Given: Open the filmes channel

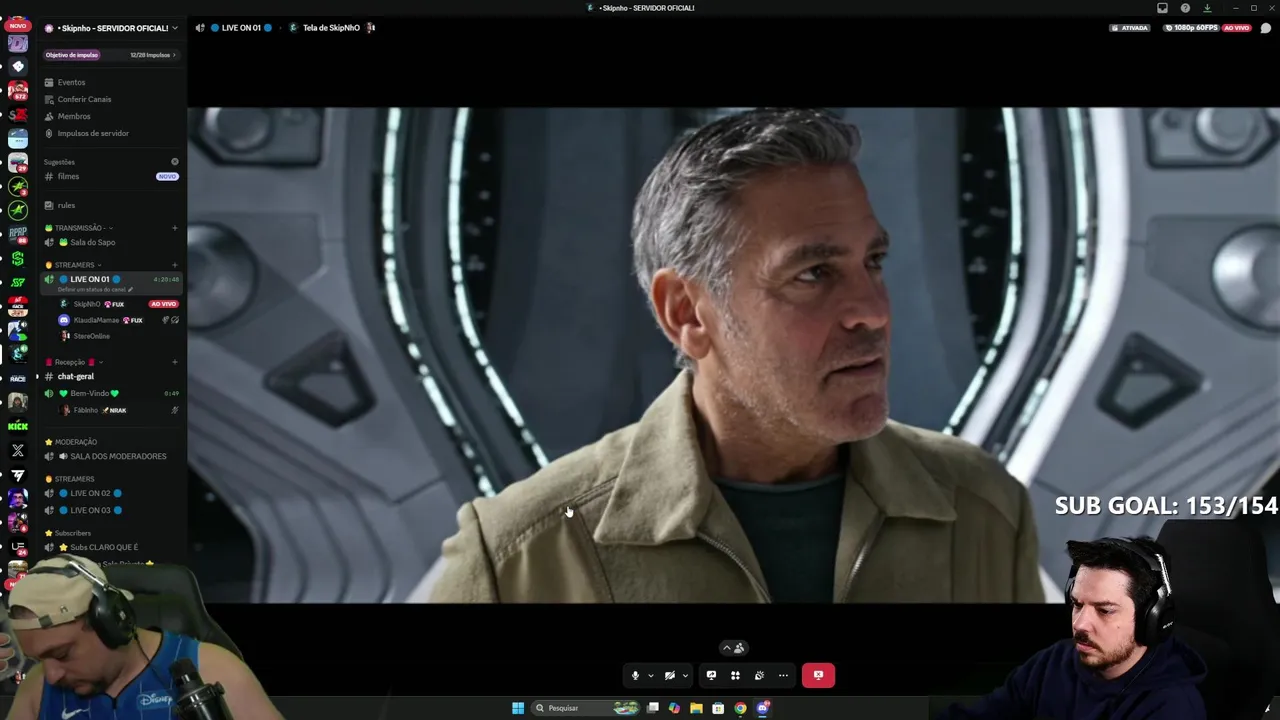Looking at the screenshot, I should (x=111, y=176).
